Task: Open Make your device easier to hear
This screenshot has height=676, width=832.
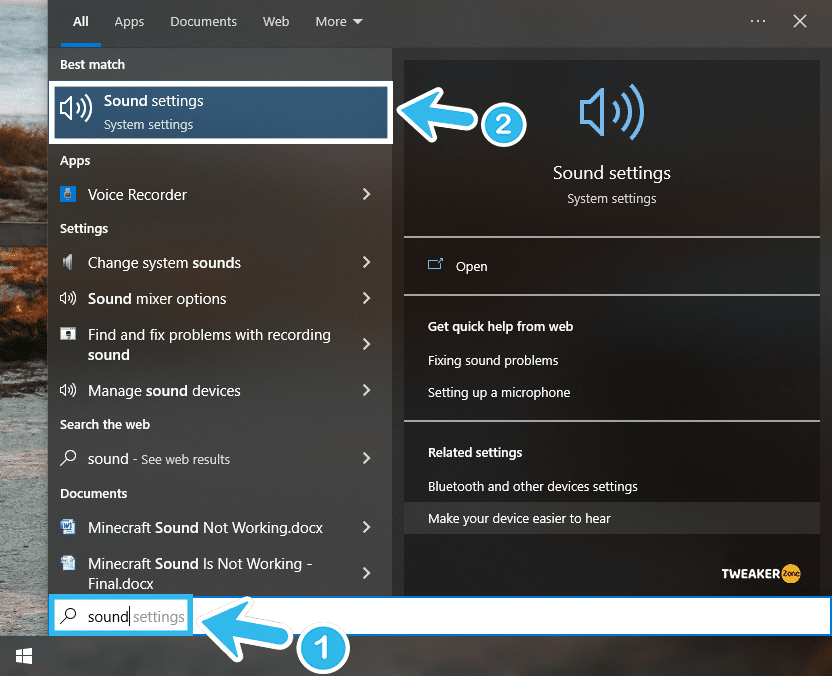Action: tap(519, 518)
